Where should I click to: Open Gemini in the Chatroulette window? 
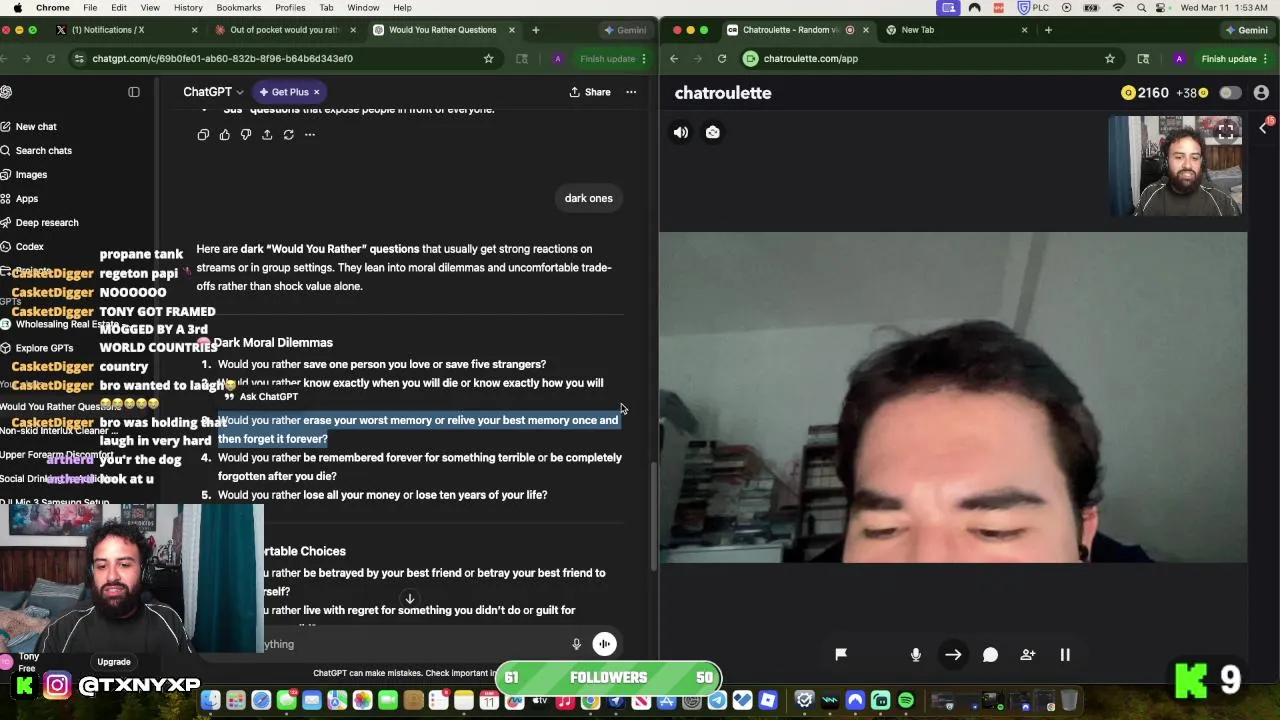[x=1246, y=30]
